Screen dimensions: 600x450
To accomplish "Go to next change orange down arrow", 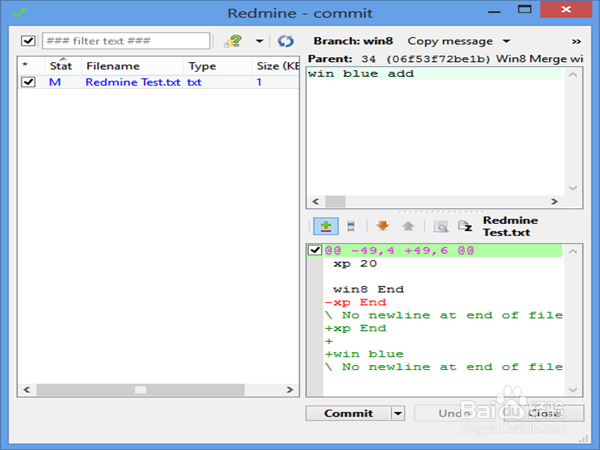I will click(x=383, y=226).
